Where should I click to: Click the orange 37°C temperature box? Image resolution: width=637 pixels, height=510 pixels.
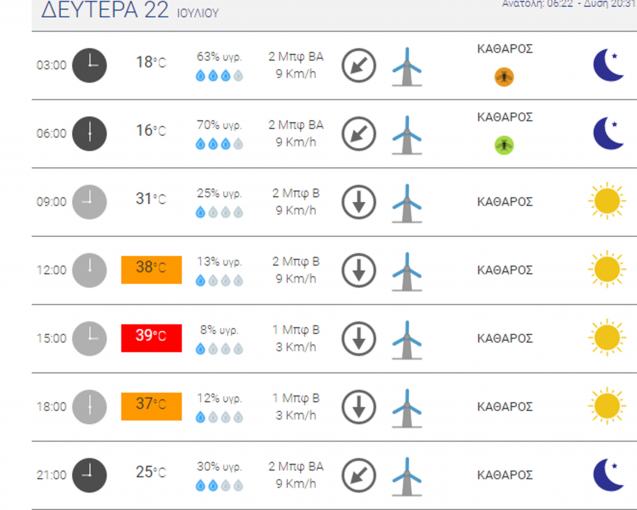pos(152,406)
